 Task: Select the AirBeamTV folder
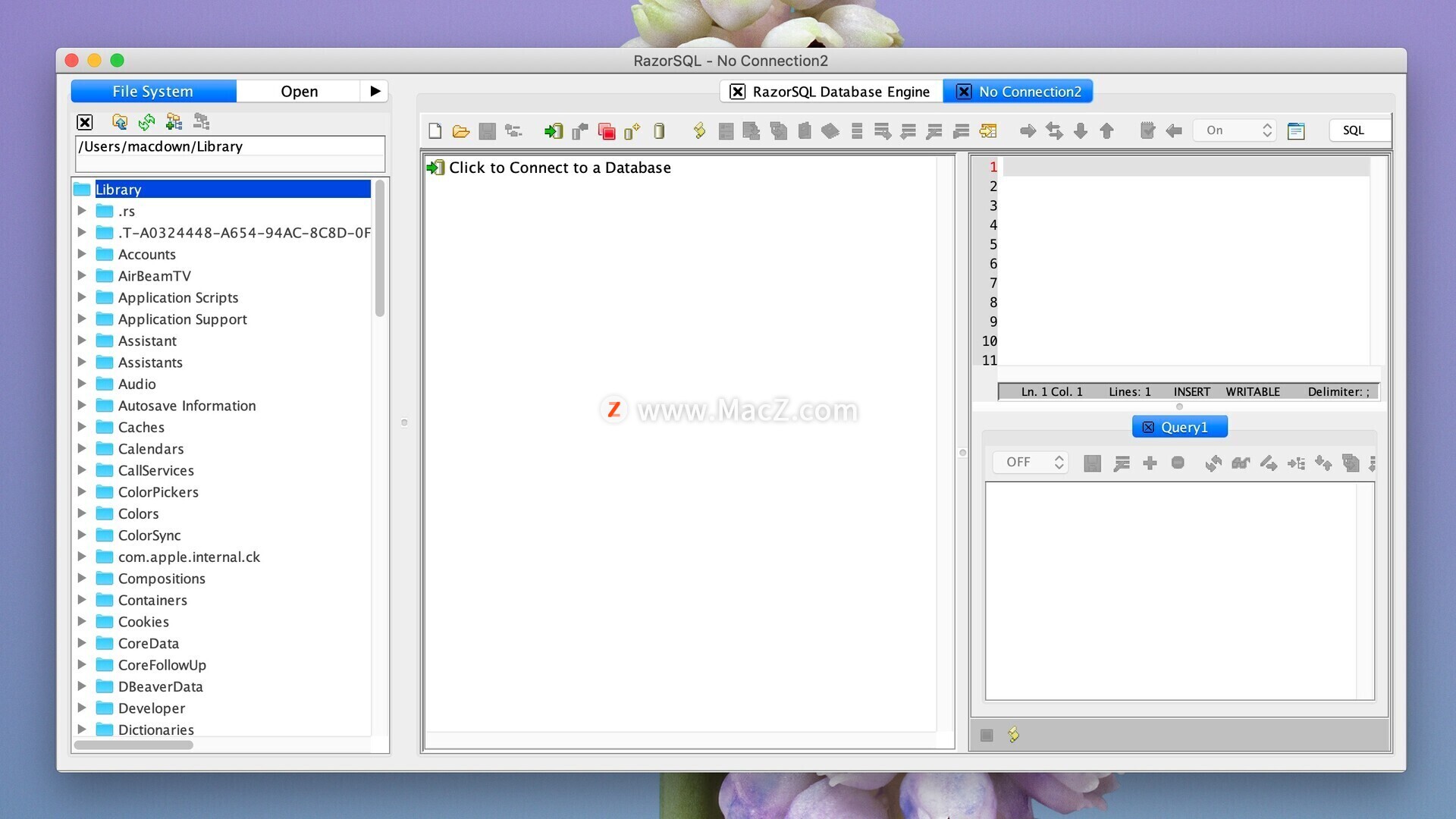[x=154, y=276]
